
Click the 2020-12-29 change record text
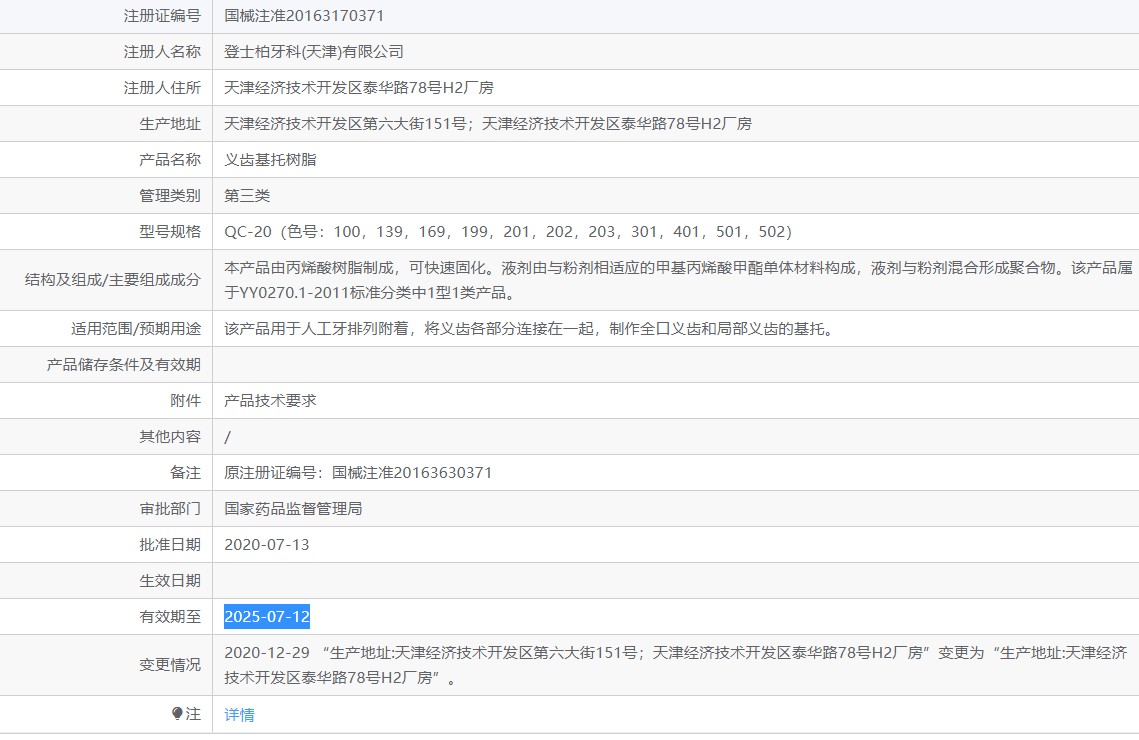(x=676, y=665)
